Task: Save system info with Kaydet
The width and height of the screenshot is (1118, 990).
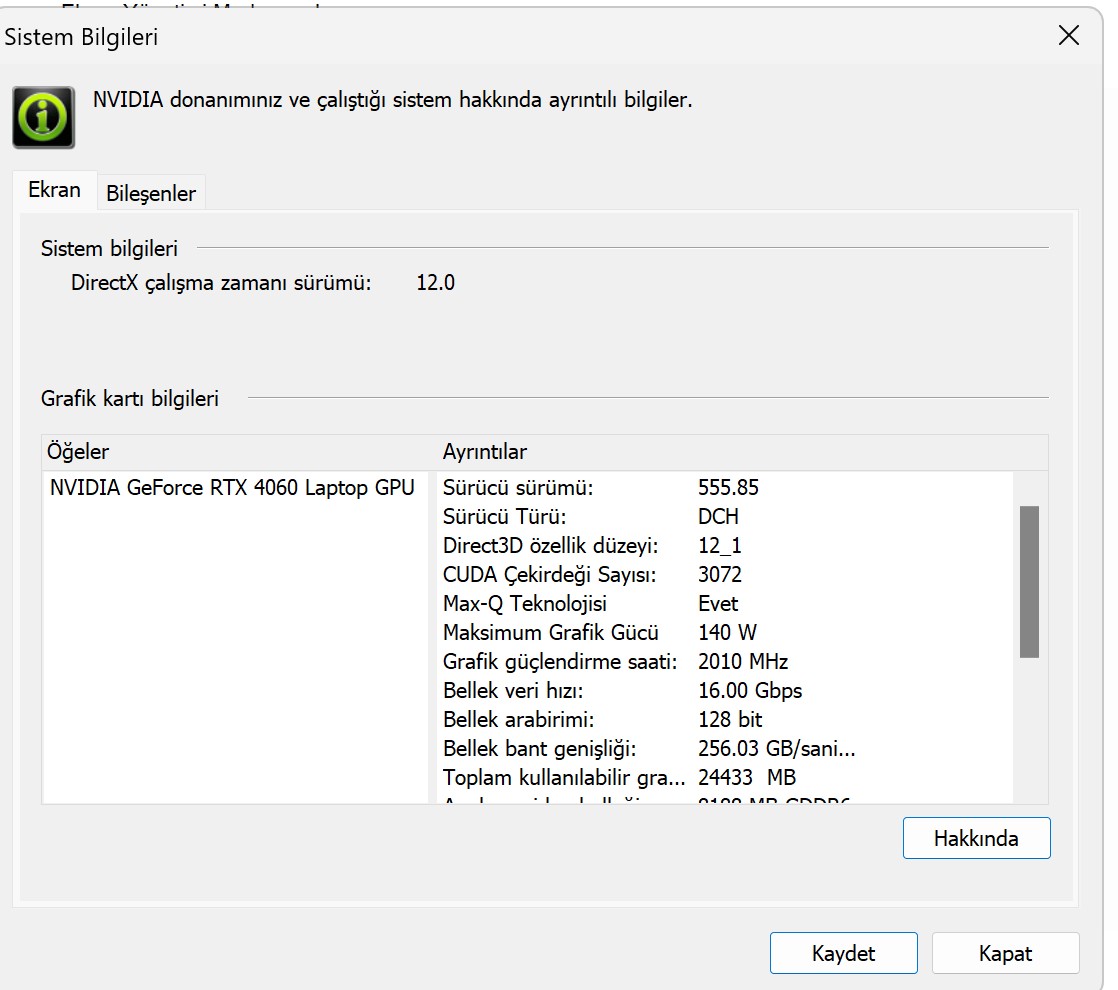Action: click(843, 953)
